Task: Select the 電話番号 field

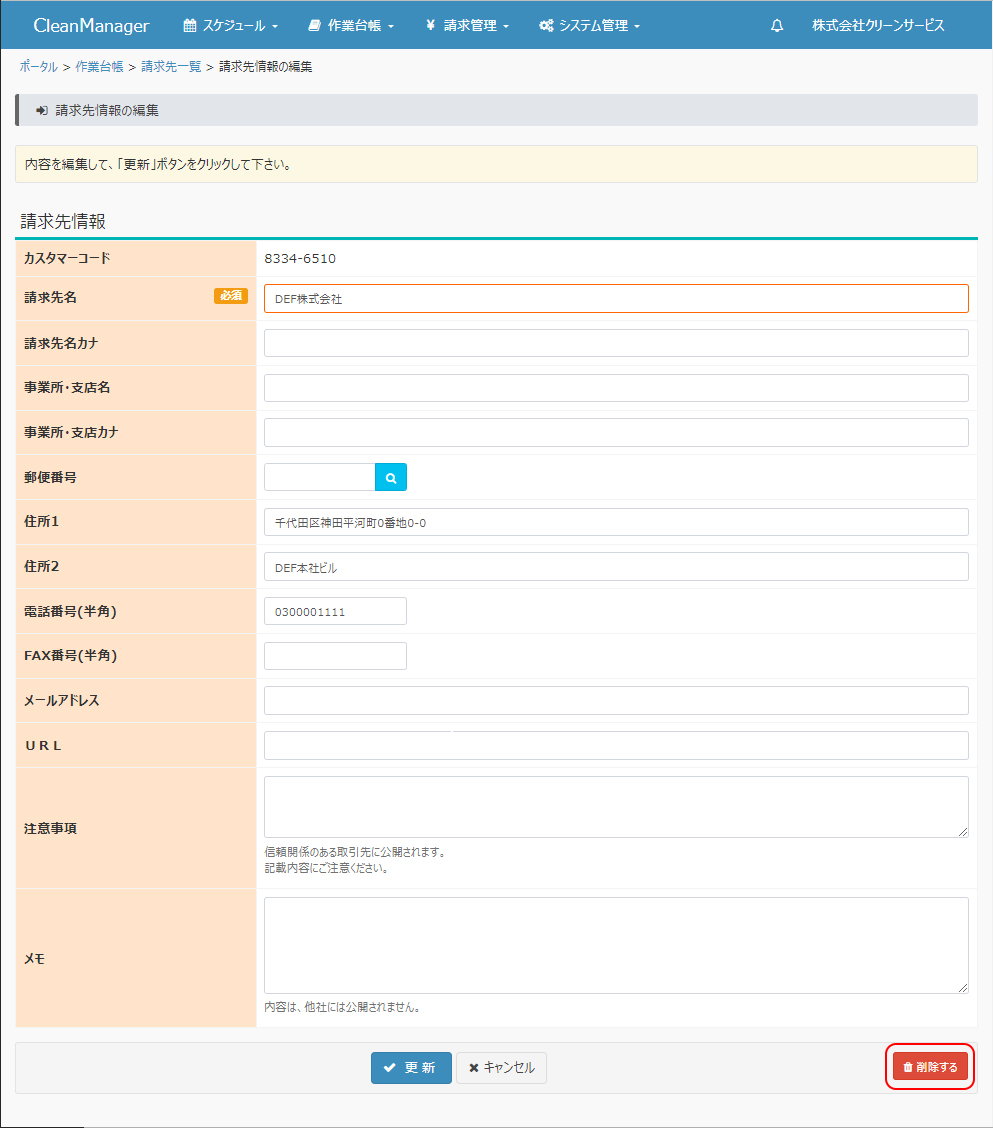Action: click(335, 612)
